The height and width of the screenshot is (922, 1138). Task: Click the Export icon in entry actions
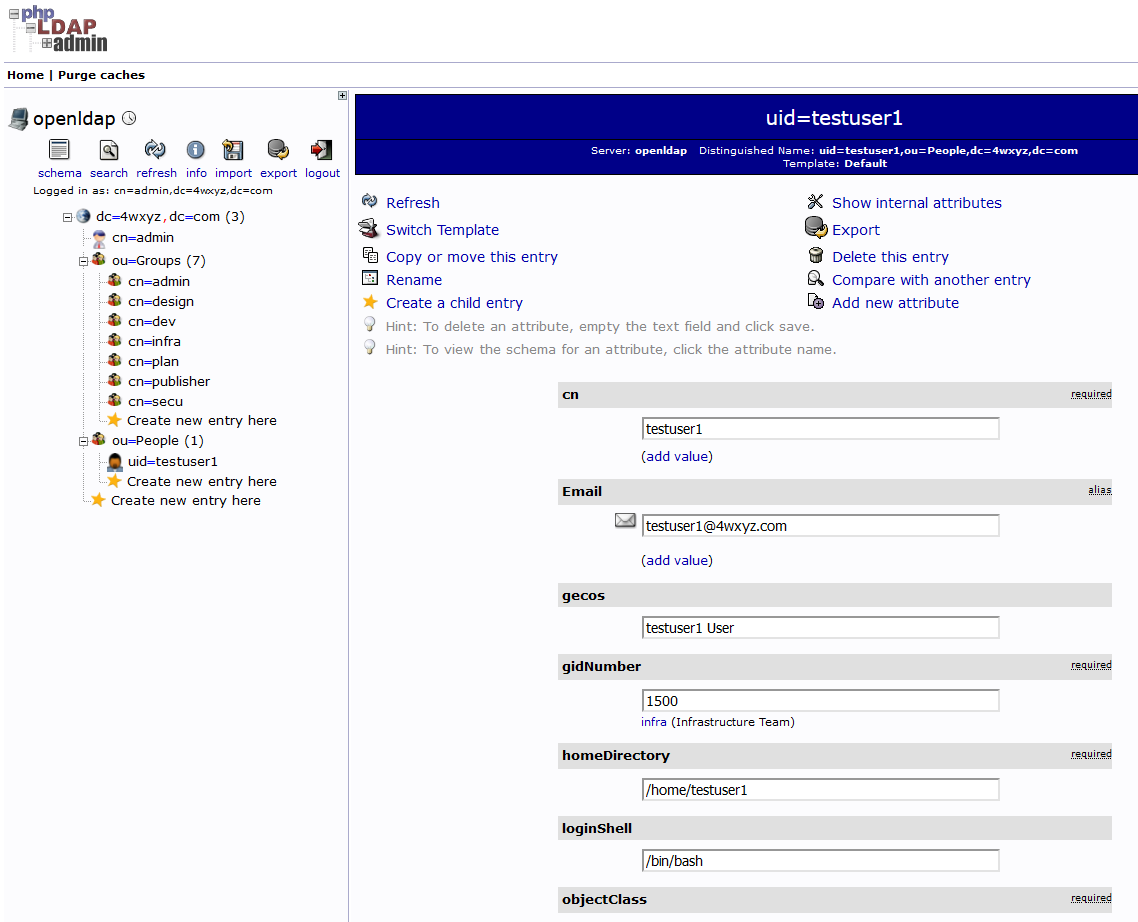(816, 228)
